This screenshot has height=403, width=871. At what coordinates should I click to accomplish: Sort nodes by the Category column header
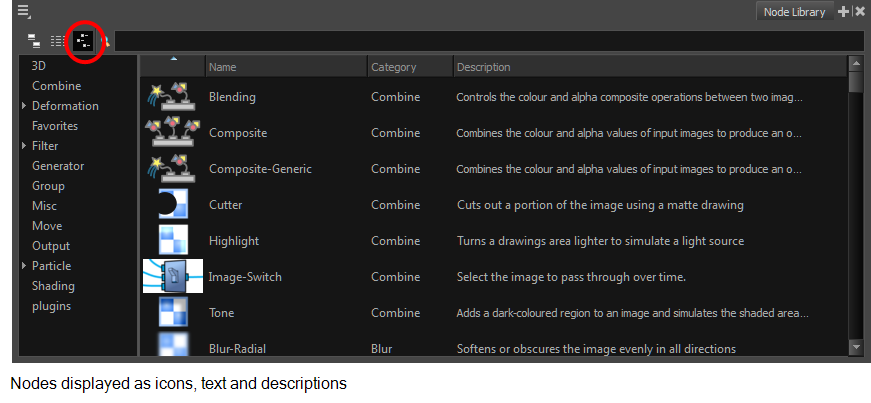tap(410, 67)
